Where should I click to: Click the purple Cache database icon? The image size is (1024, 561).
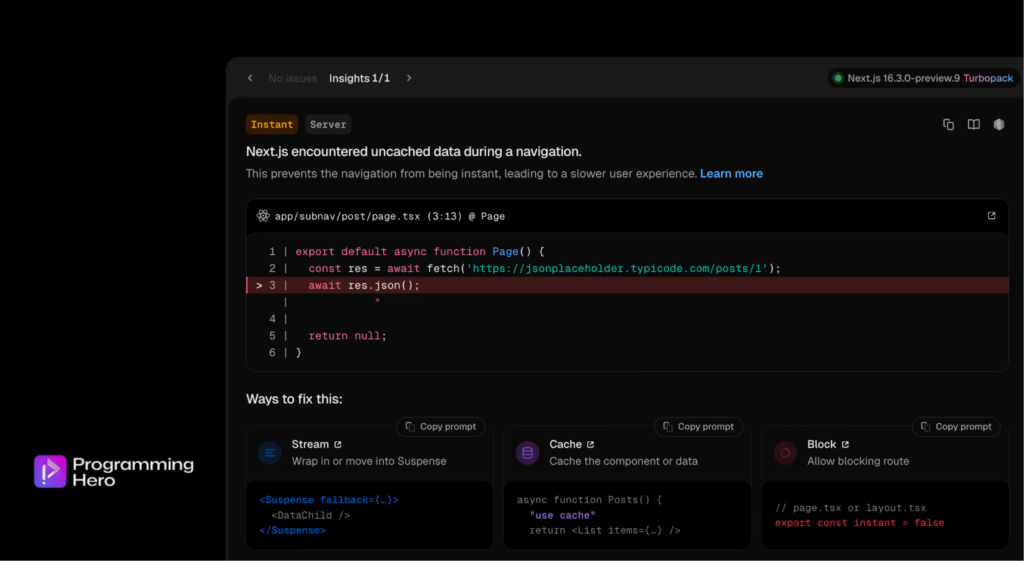click(x=528, y=453)
